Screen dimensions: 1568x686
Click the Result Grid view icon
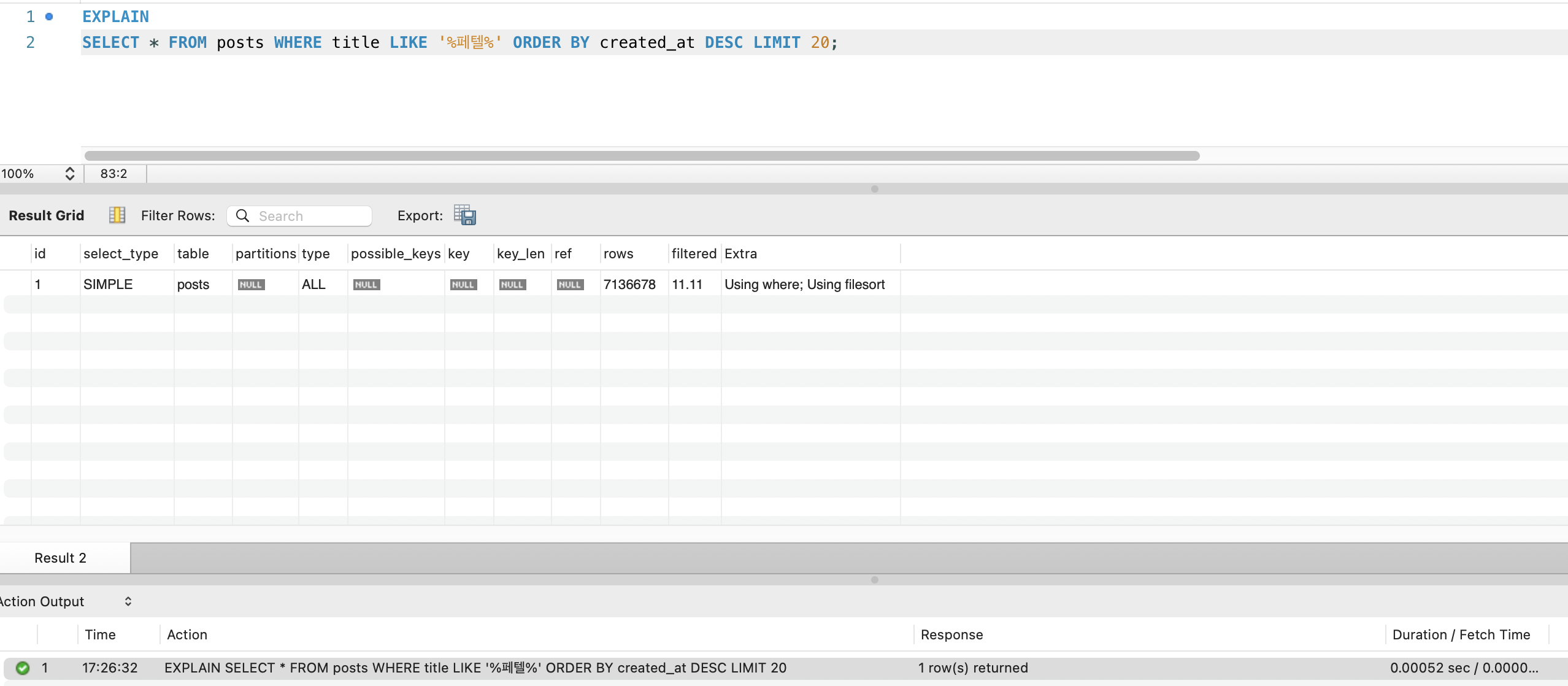[x=117, y=215]
